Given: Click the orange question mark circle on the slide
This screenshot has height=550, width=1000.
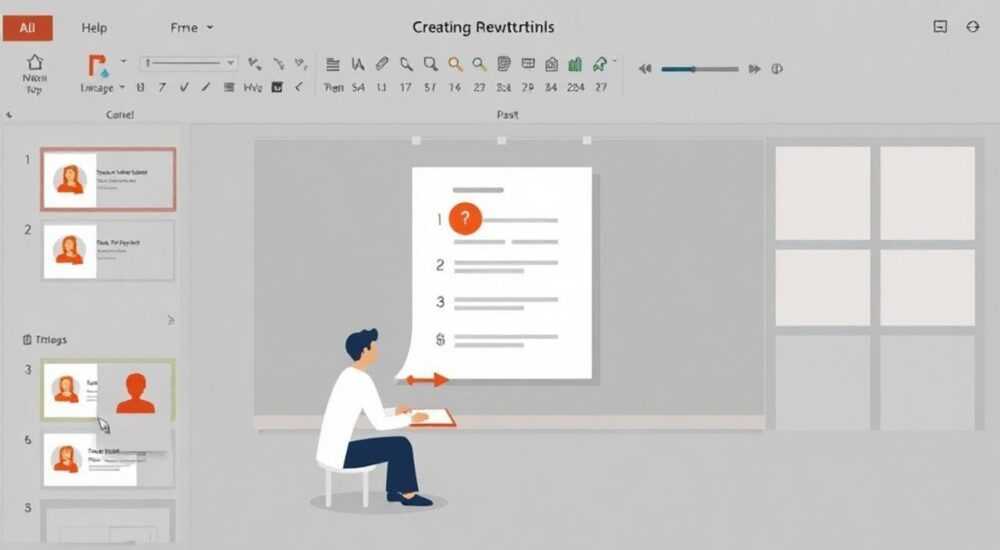Looking at the screenshot, I should (465, 219).
